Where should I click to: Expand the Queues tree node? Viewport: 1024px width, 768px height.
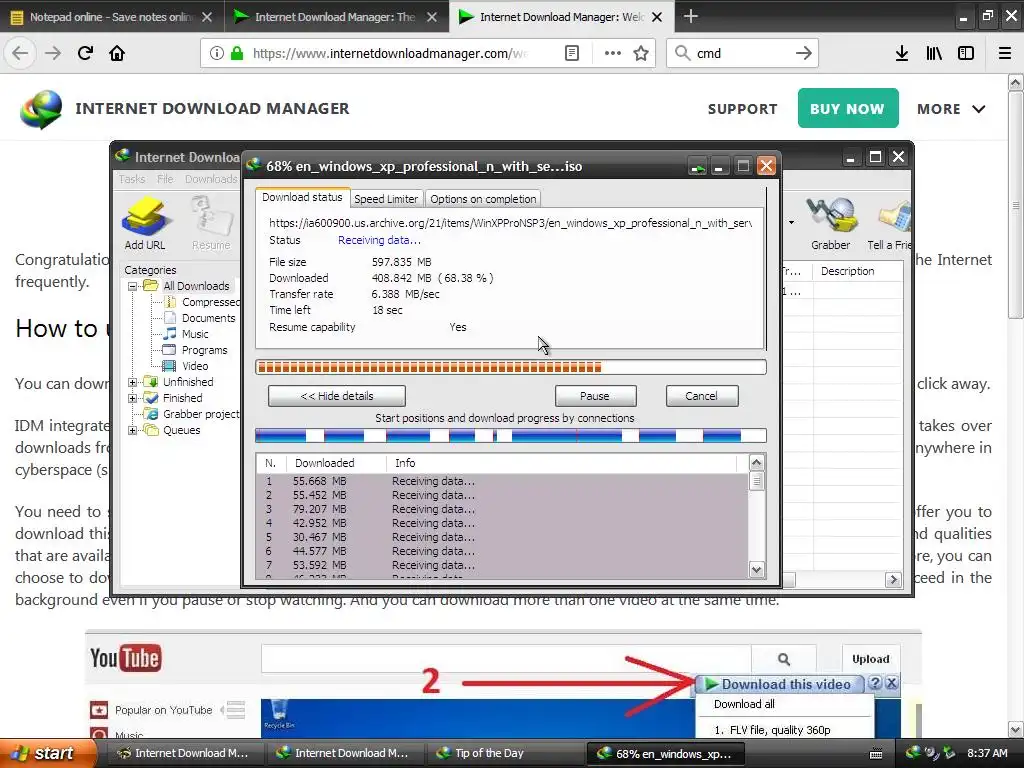tap(133, 430)
